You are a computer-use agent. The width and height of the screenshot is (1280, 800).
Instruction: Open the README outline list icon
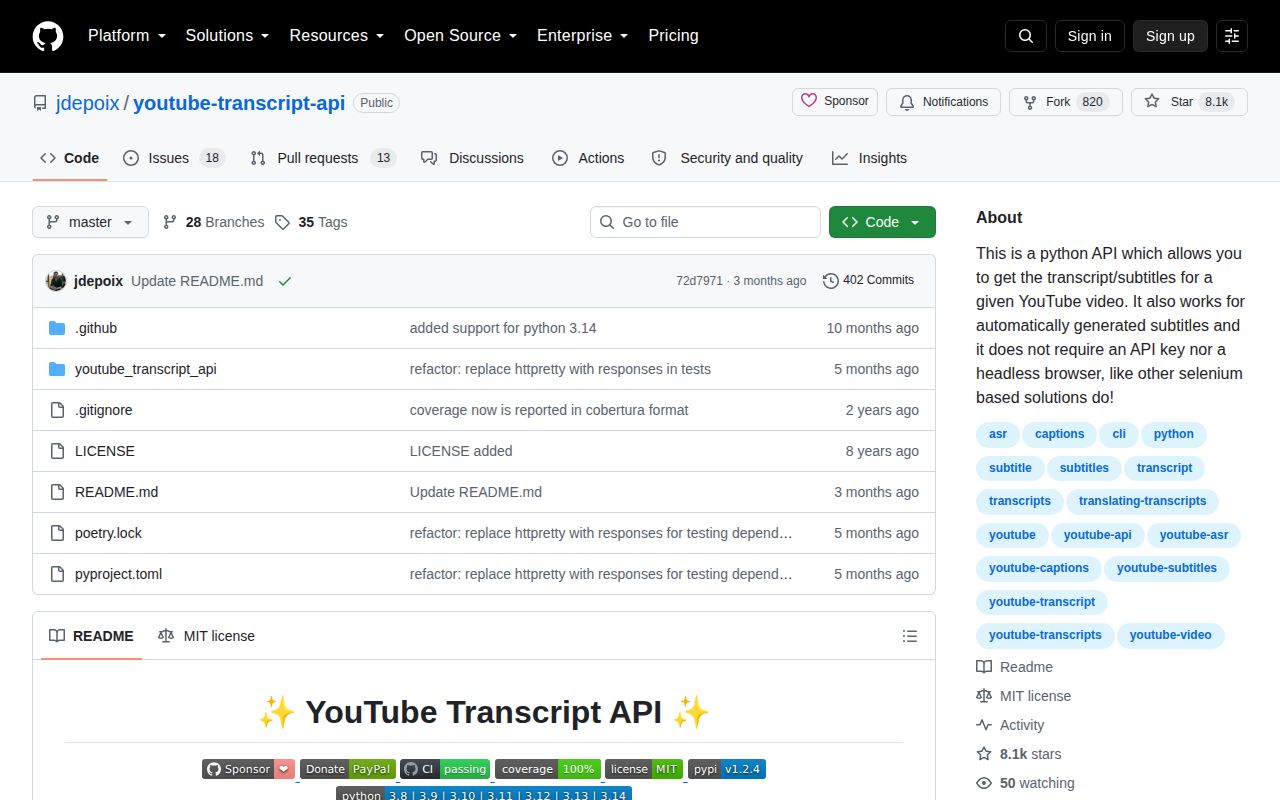pos(910,636)
